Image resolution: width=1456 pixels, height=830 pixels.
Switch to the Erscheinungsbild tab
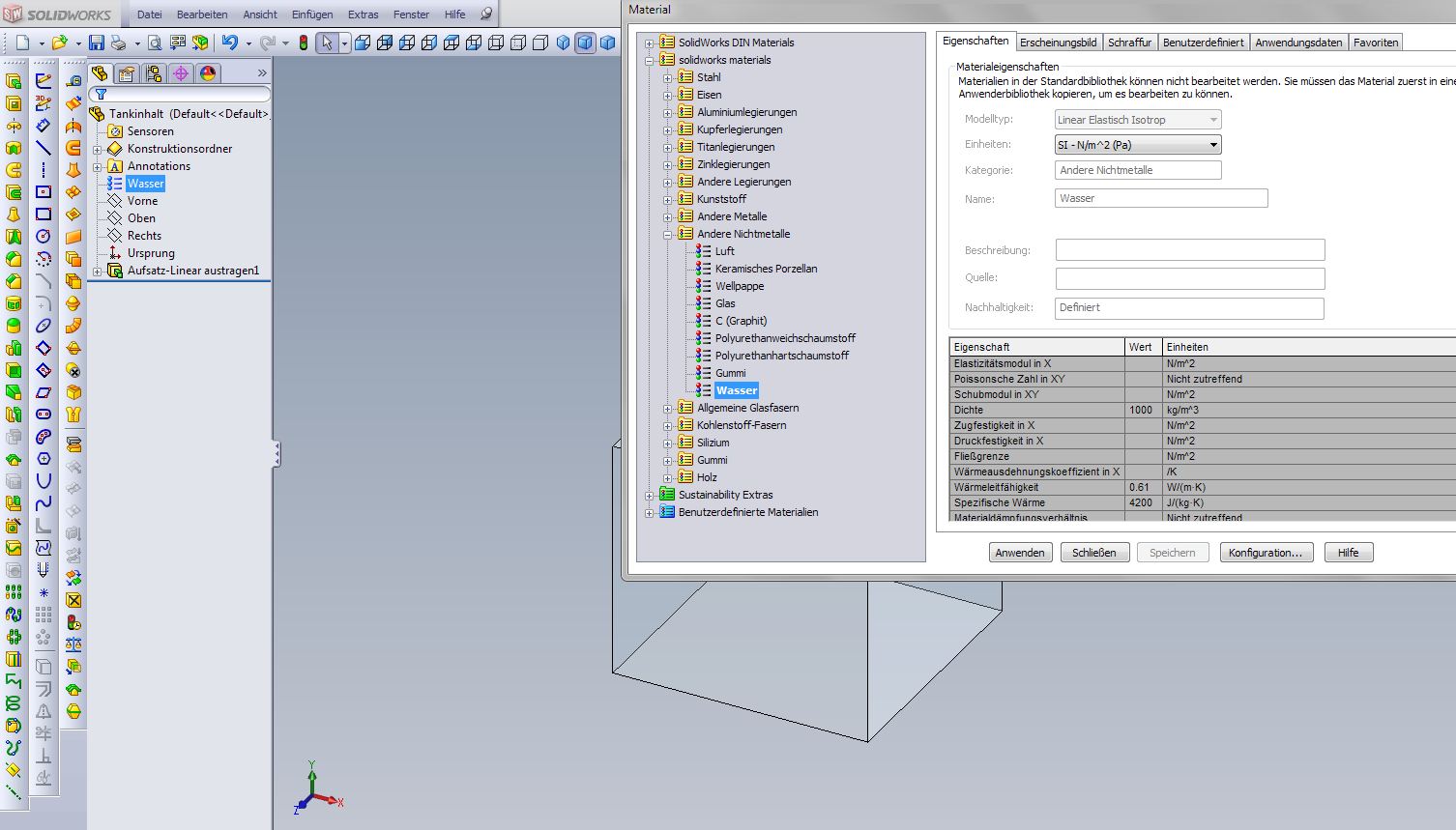1059,43
